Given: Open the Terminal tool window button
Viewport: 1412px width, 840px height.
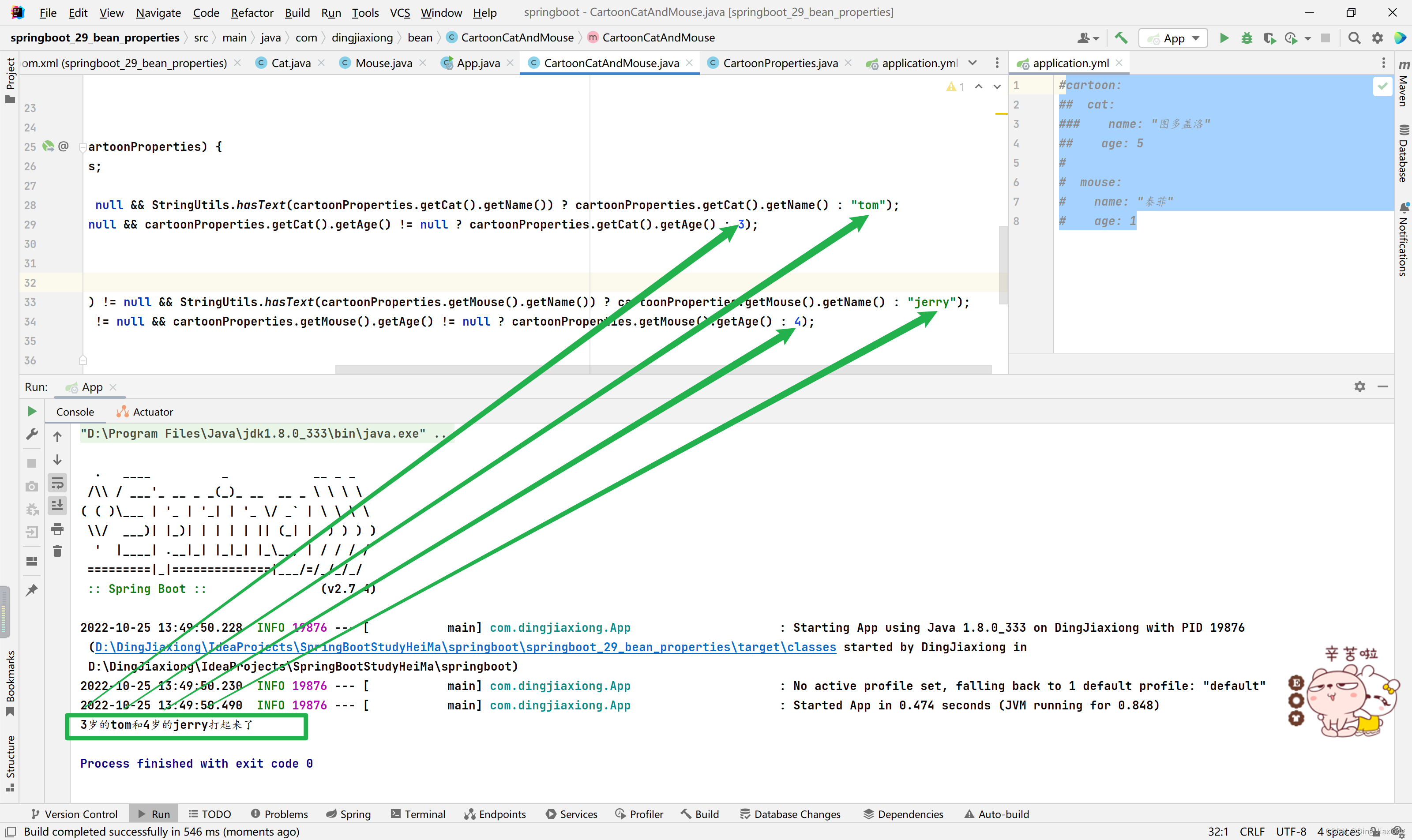Looking at the screenshot, I should coord(418,814).
